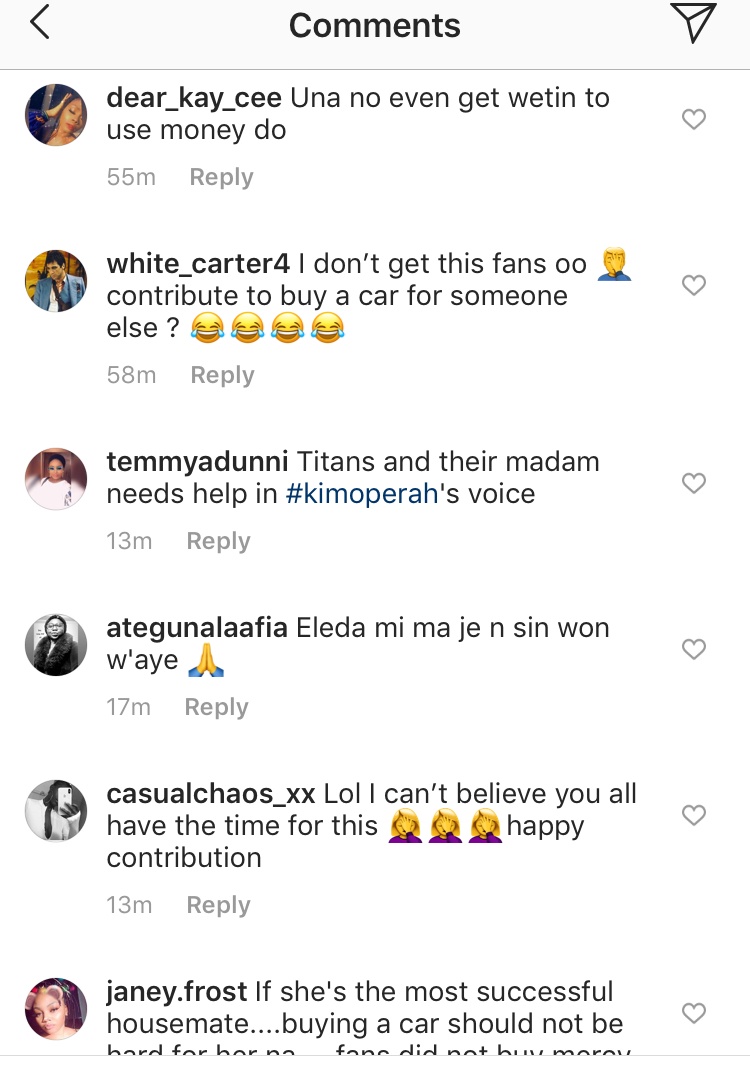Open casualchaos_xx username profile link
750x1065 pixels.
click(211, 794)
